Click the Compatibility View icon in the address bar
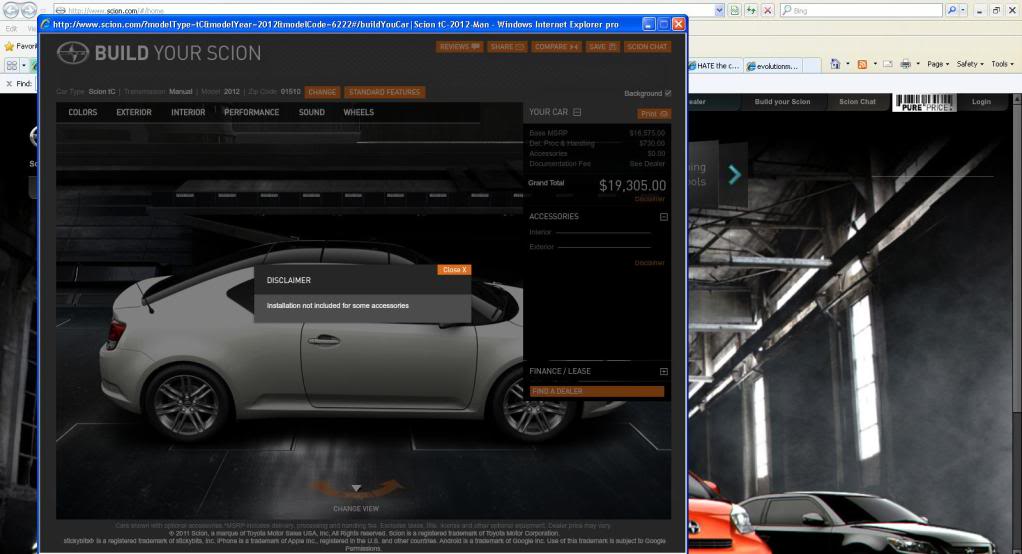This screenshot has width=1022, height=554. [735, 10]
